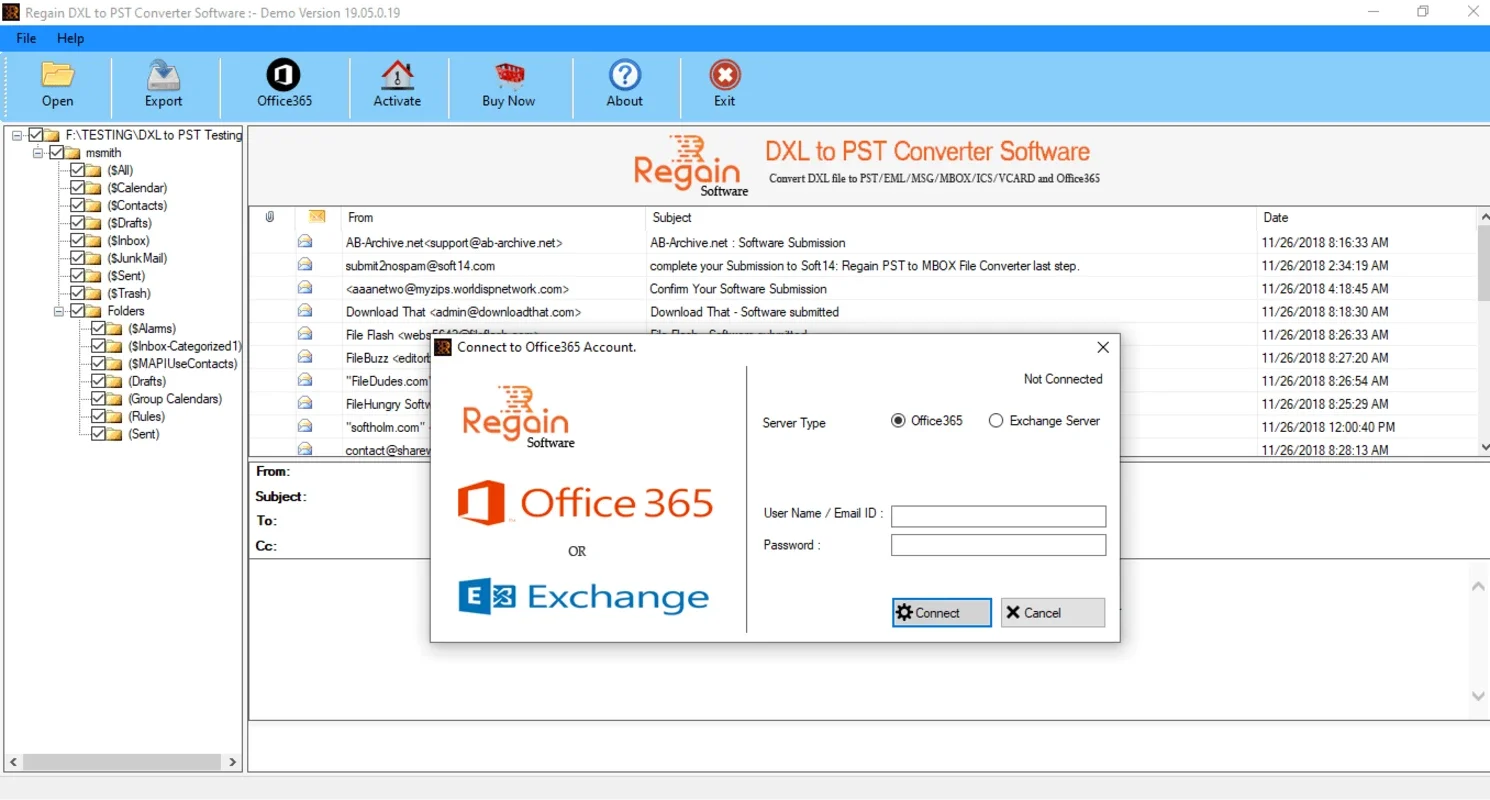1490x800 pixels.
Task: Collapse the Folders tree node
Action: pyautogui.click(x=59, y=311)
